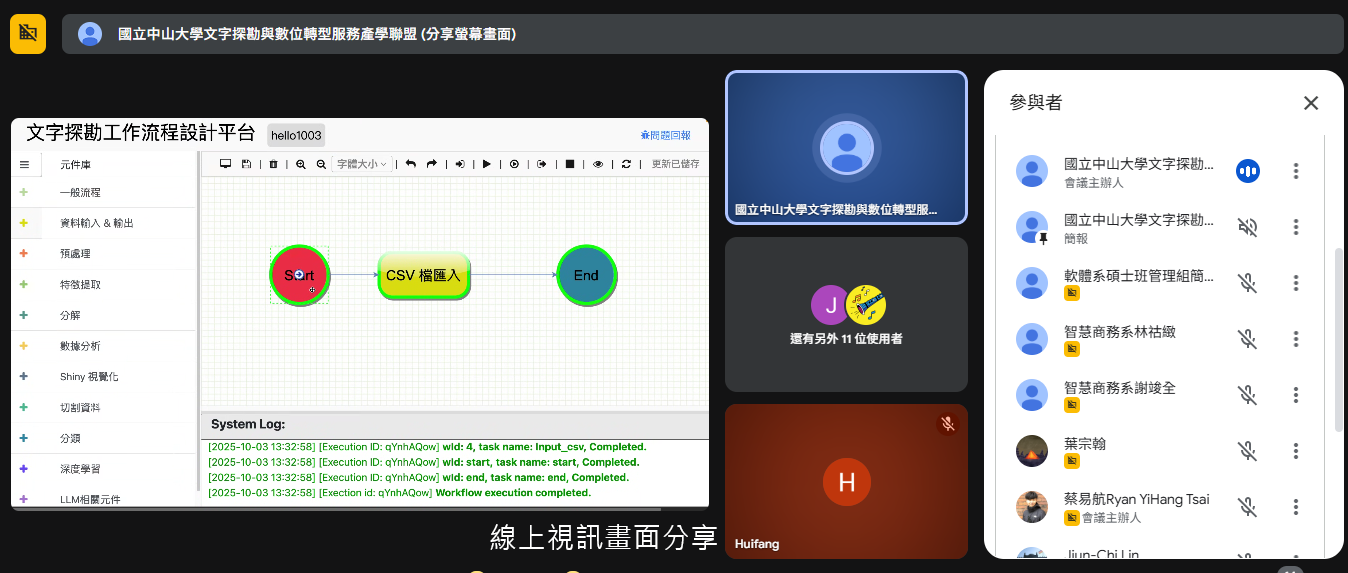The height and width of the screenshot is (573, 1348).
Task: Open the 字體大小 font size dropdown
Action: pos(361,164)
